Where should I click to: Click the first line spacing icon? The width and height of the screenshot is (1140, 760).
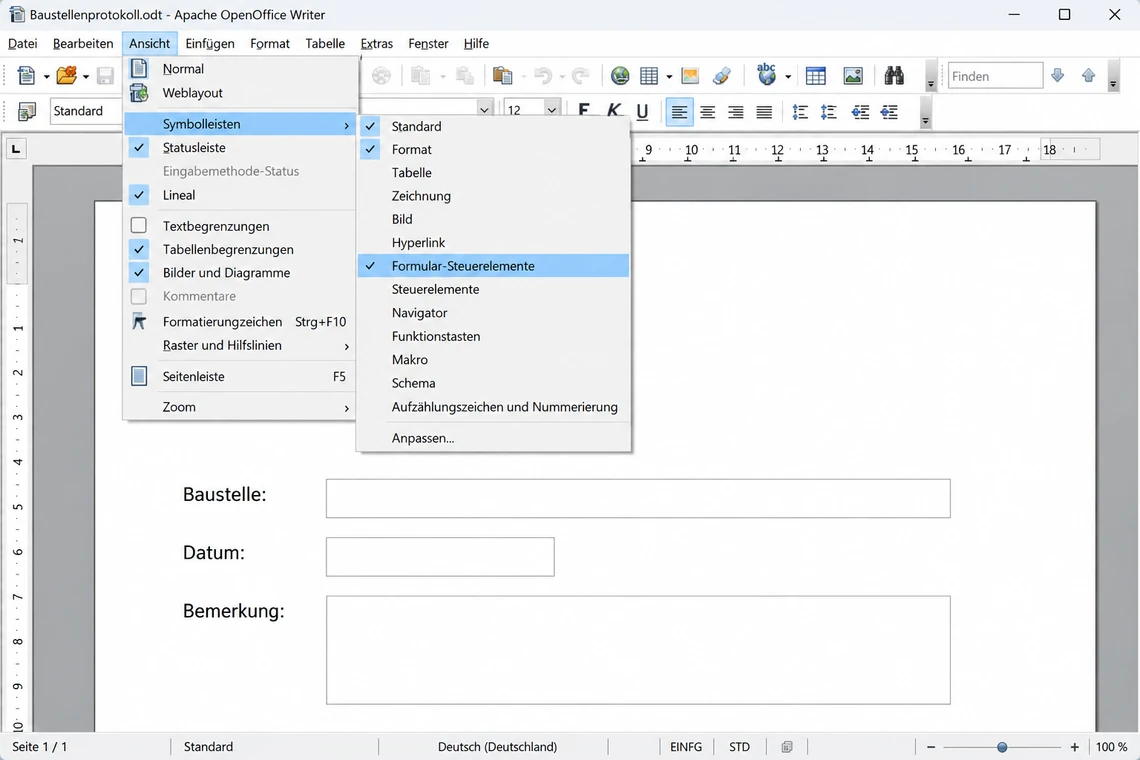click(800, 112)
